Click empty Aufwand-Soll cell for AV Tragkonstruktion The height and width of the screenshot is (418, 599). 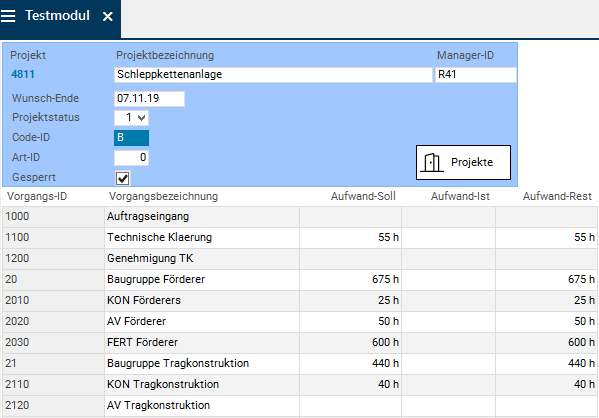coord(351,406)
